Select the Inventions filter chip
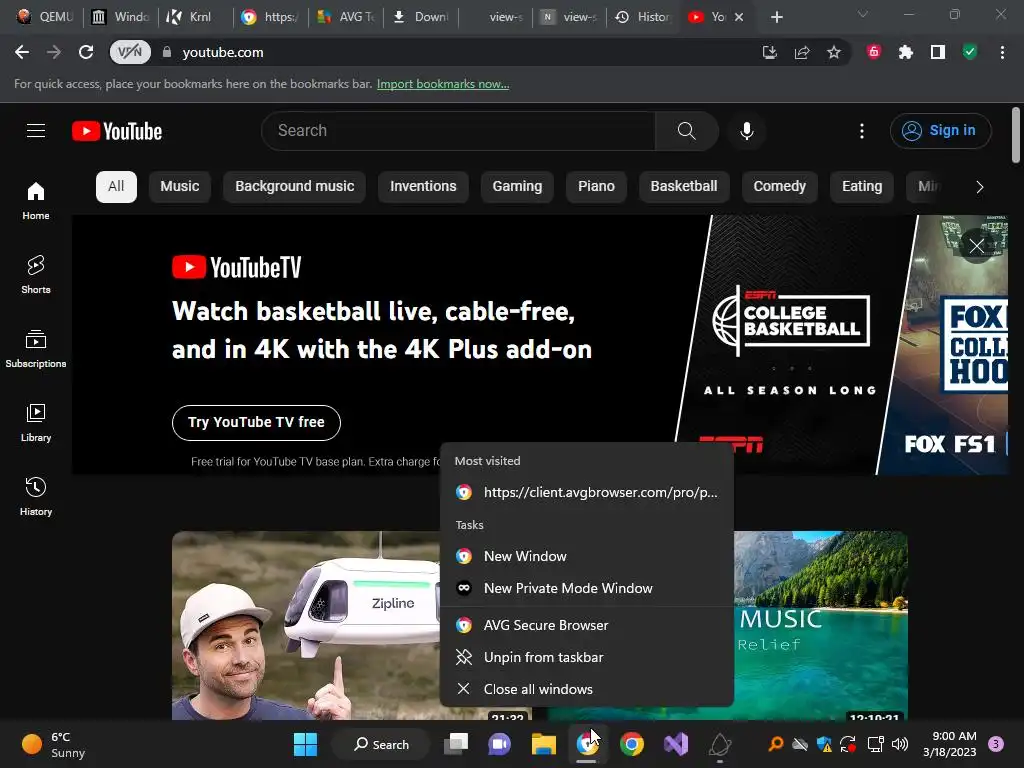1024x768 pixels. click(x=423, y=187)
